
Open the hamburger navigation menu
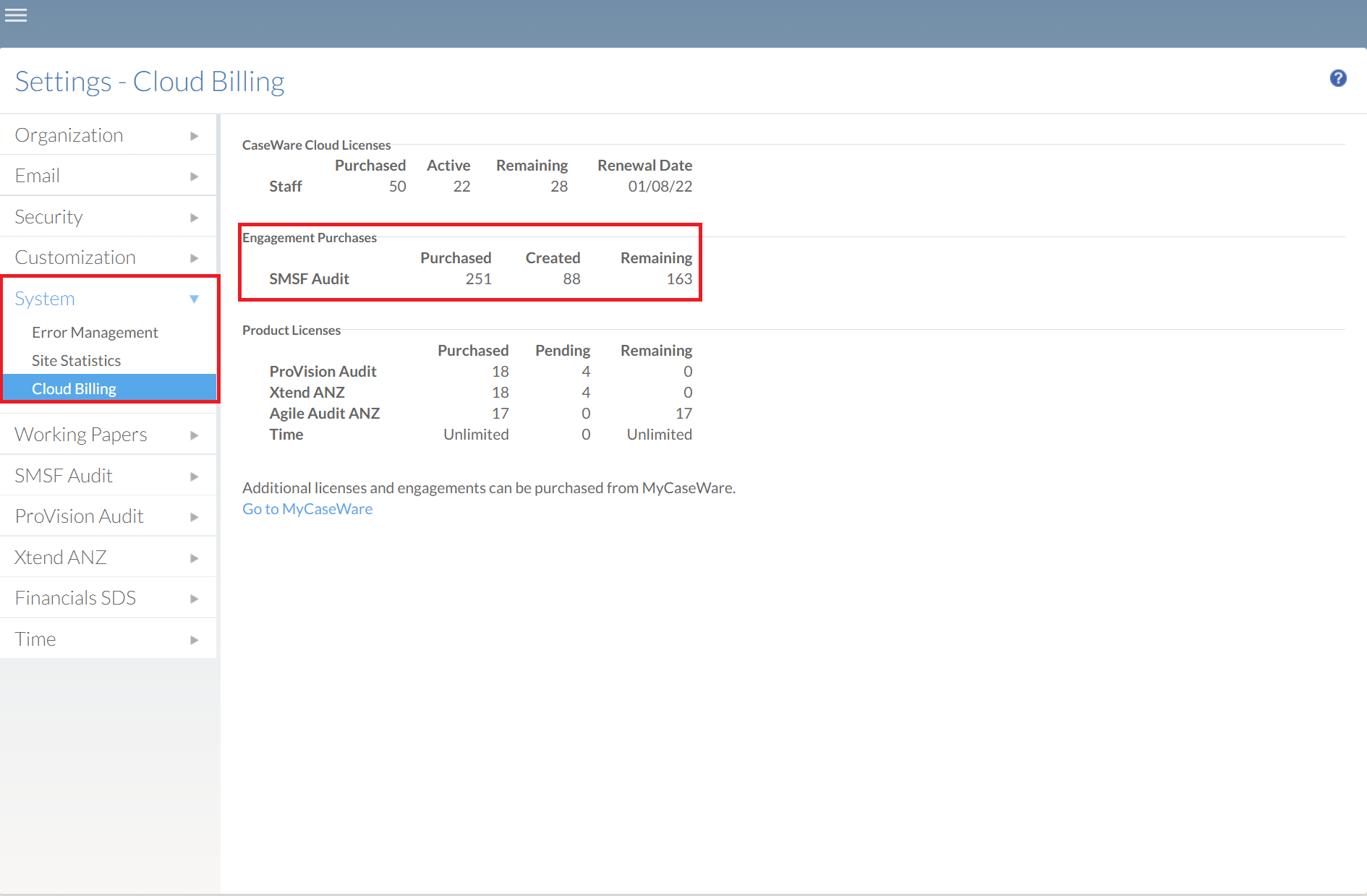(16, 15)
